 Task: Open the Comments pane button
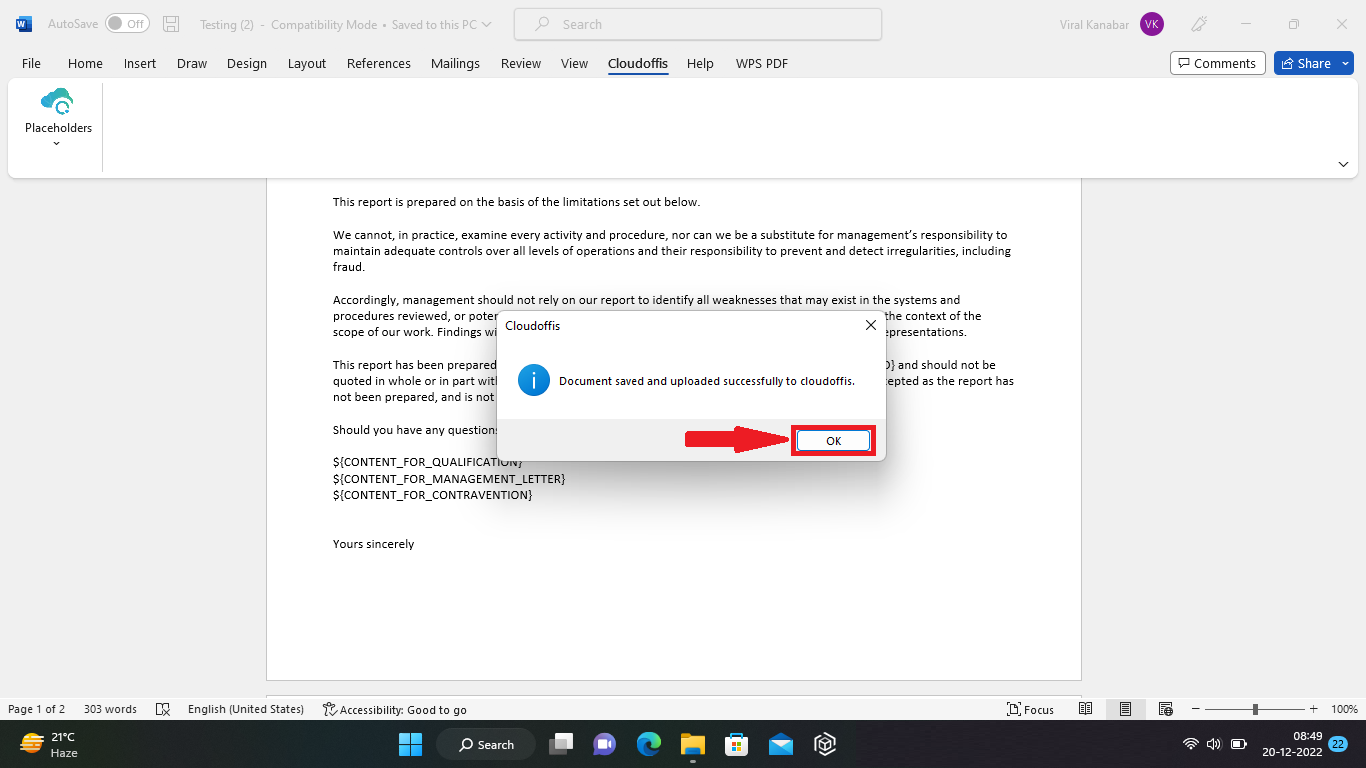1217,63
